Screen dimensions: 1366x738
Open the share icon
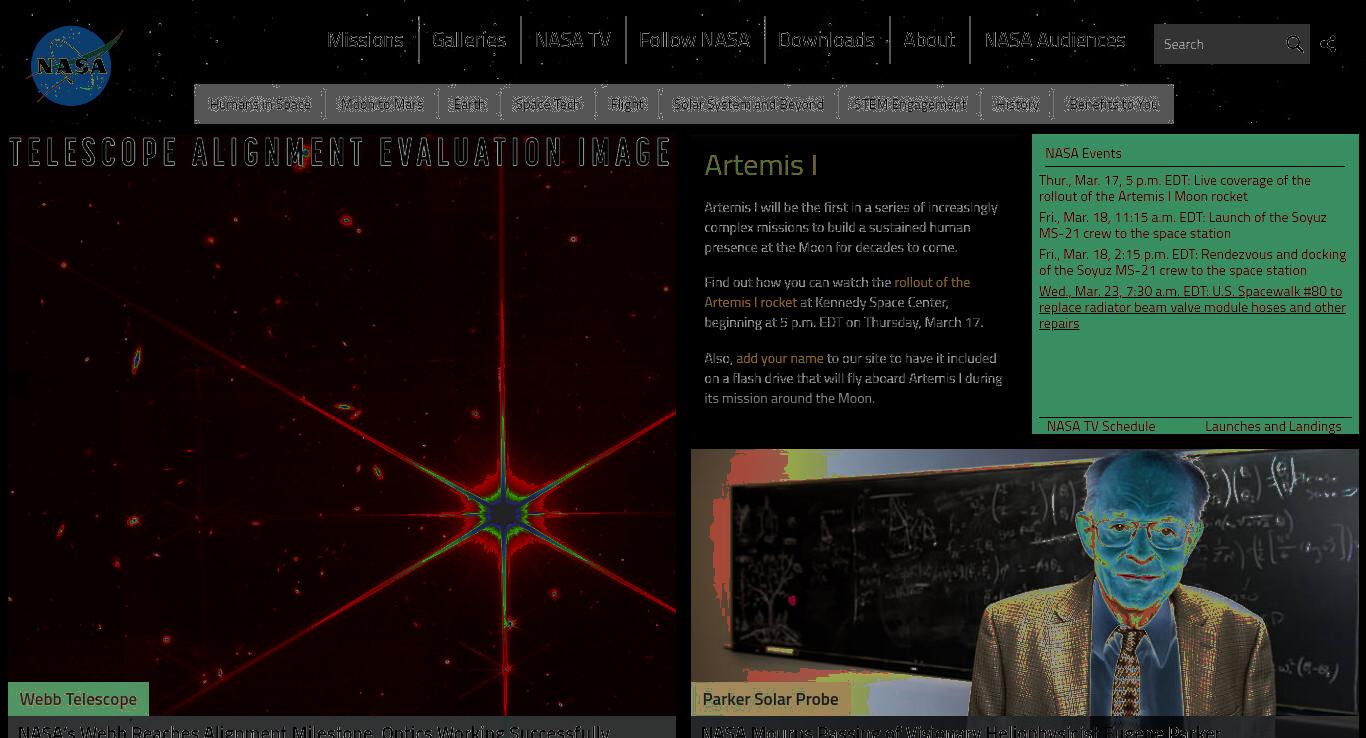coord(1328,44)
